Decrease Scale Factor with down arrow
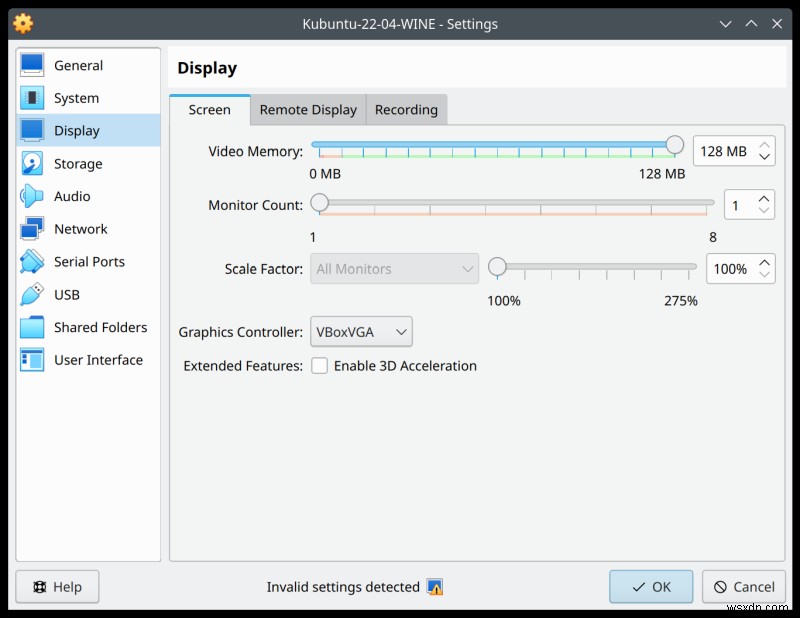Viewport: 800px width, 618px height. pyautogui.click(x=764, y=274)
